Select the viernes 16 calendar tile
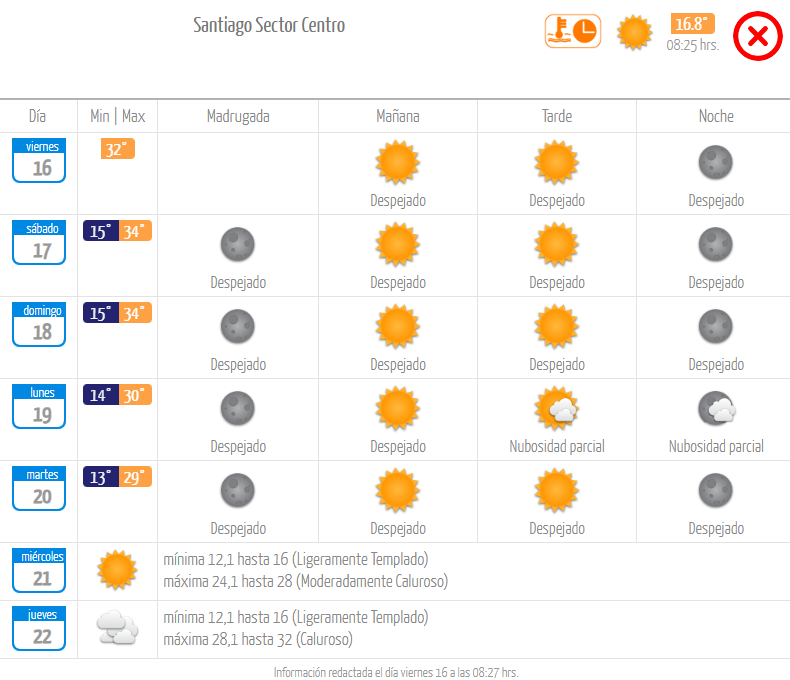This screenshot has height=680, width=790. coord(39,160)
